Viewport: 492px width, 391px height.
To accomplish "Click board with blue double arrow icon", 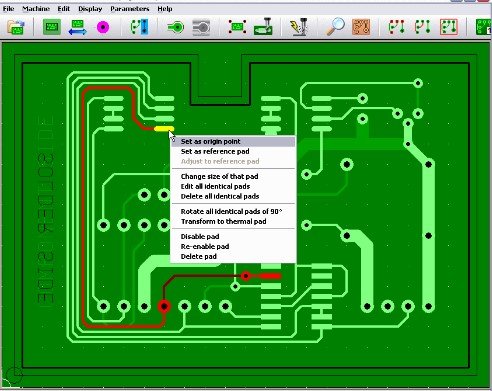I will pyautogui.click(x=78, y=27).
